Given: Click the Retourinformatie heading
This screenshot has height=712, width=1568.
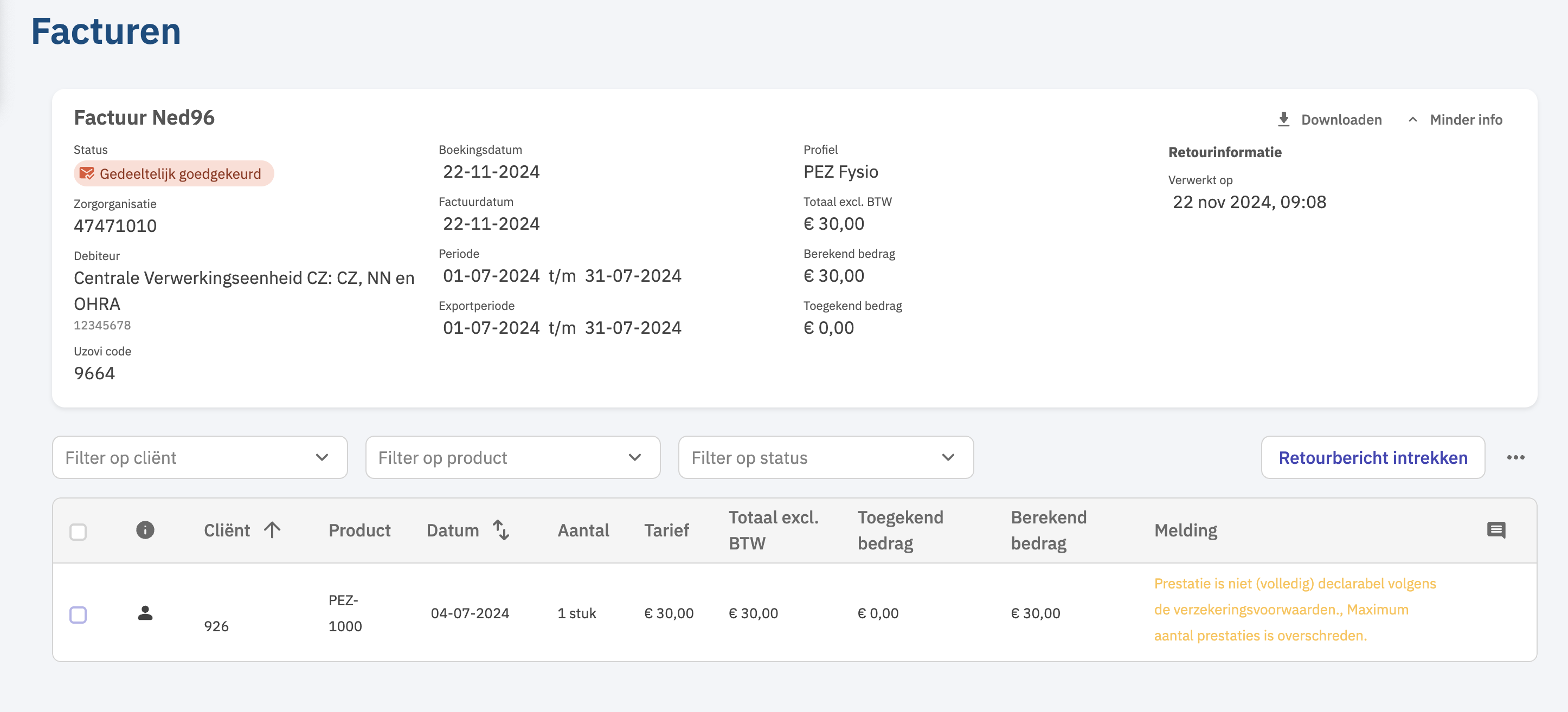Looking at the screenshot, I should tap(1225, 152).
